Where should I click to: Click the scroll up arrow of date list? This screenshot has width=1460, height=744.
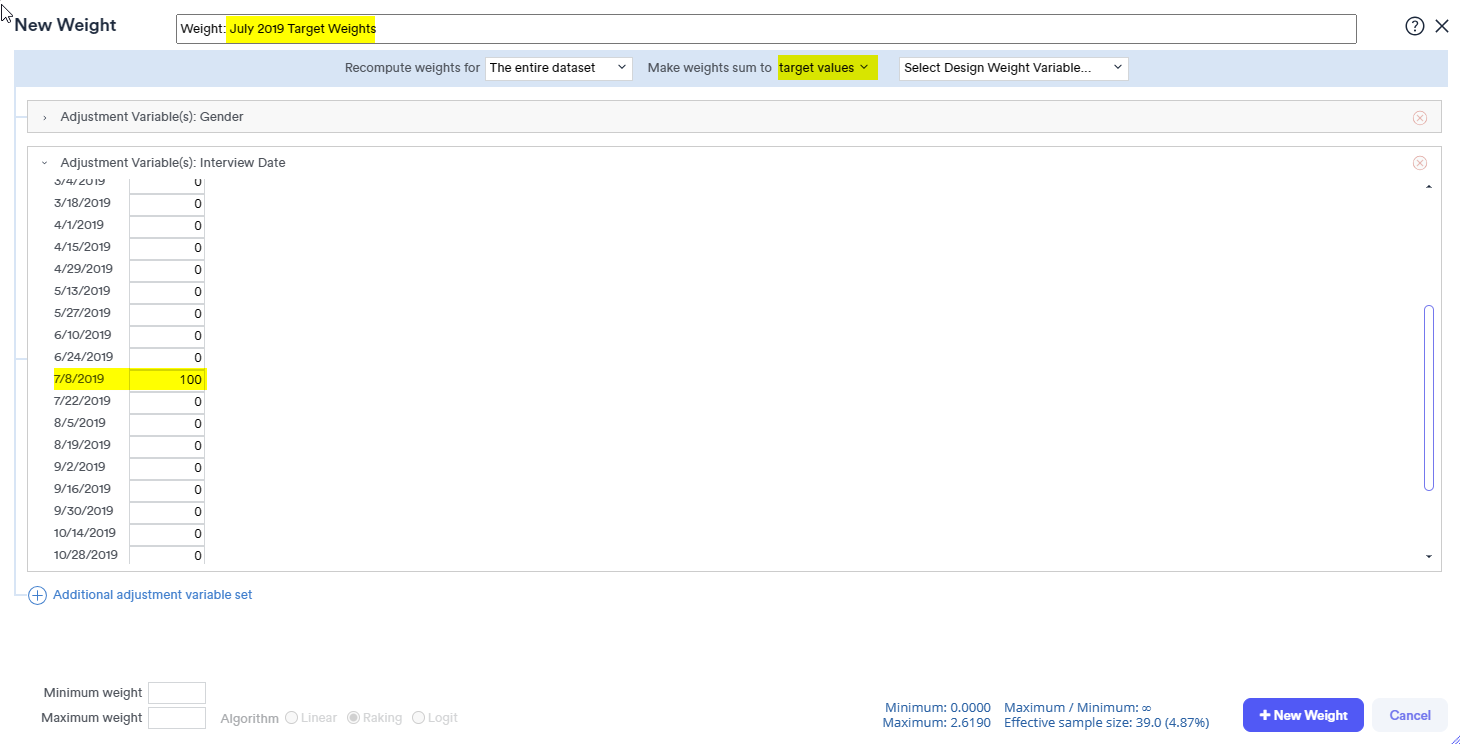coord(1429,186)
